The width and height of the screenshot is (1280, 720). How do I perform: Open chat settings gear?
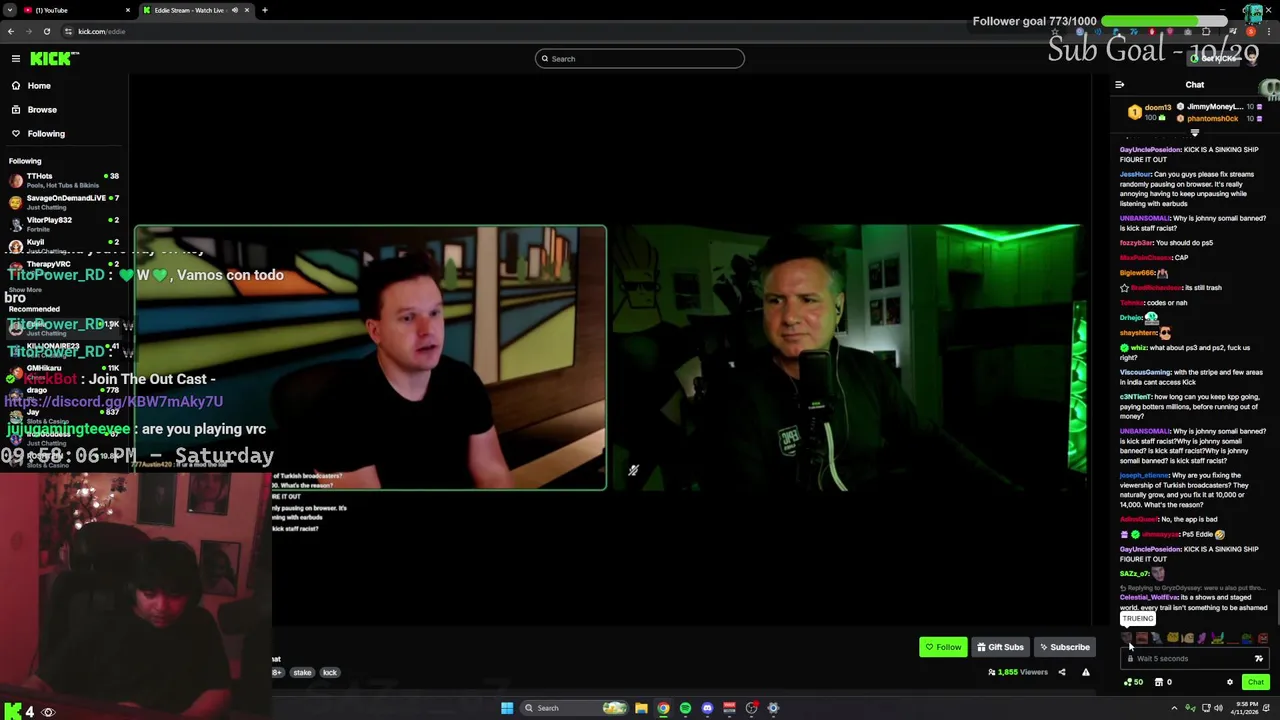click(x=1230, y=682)
